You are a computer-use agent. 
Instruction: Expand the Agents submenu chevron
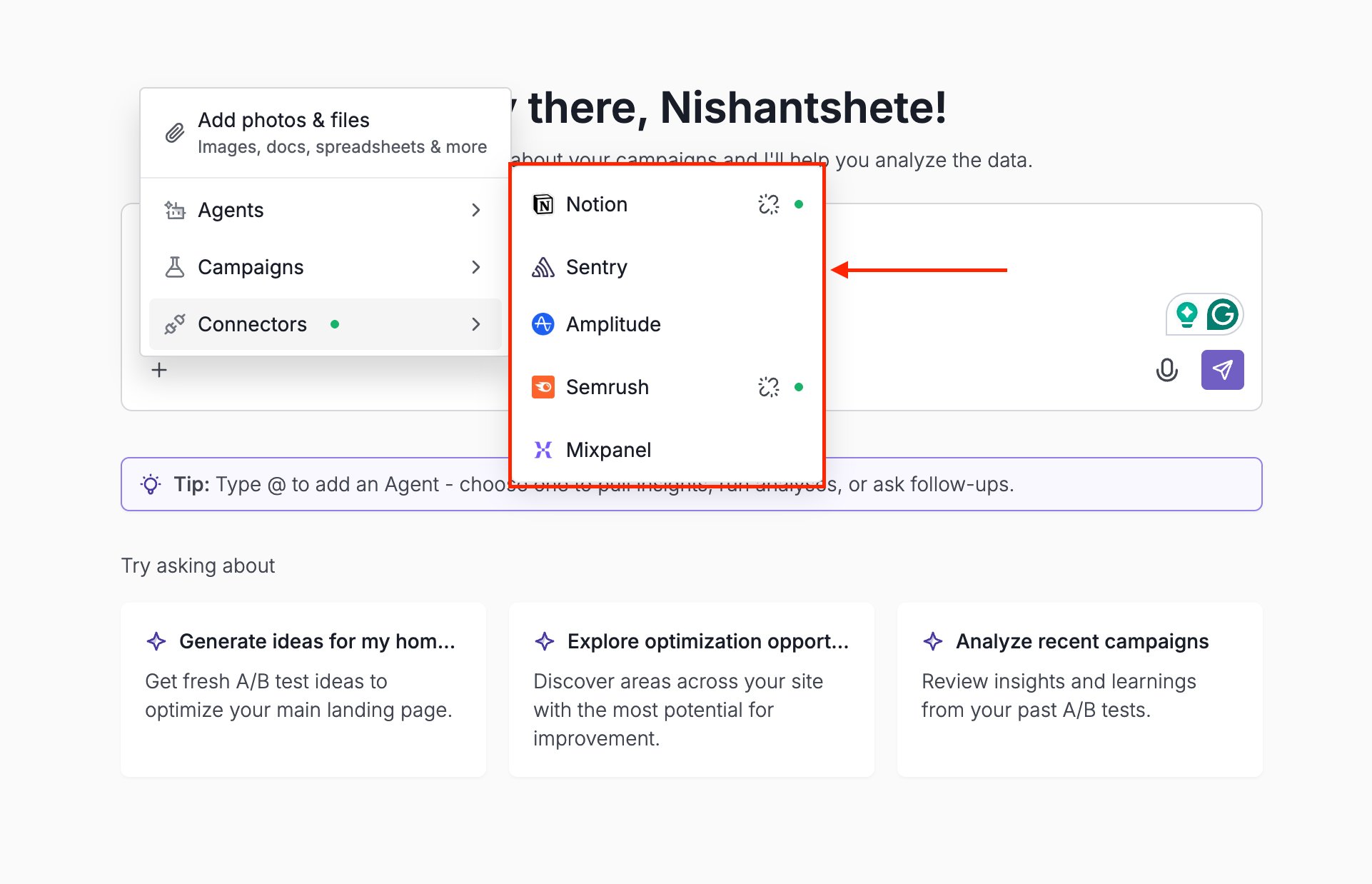(476, 210)
